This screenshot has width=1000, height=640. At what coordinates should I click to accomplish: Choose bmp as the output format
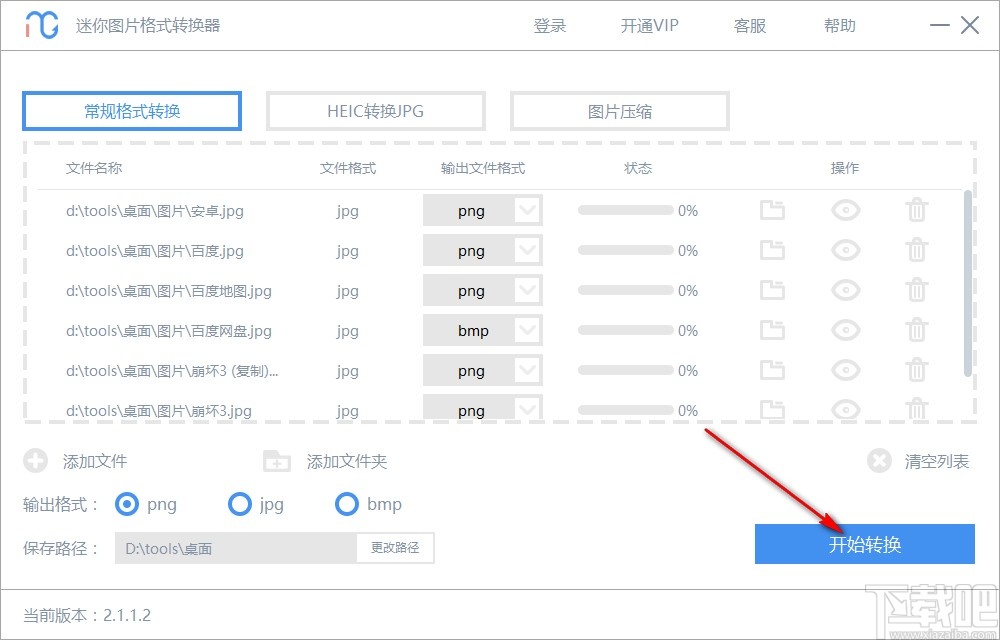coord(347,505)
